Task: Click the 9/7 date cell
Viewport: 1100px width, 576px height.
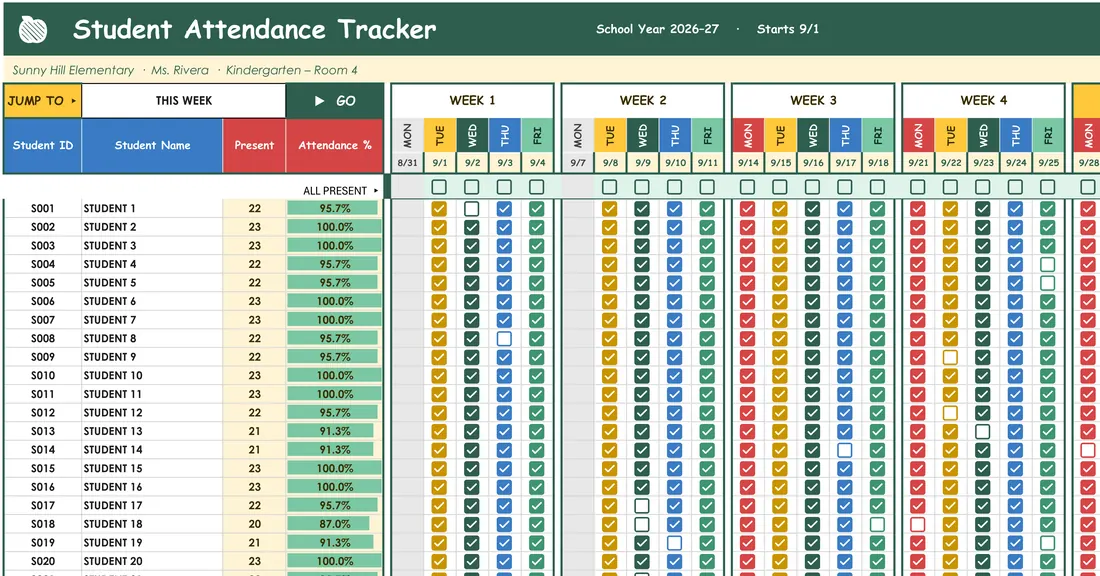Action: tap(577, 163)
